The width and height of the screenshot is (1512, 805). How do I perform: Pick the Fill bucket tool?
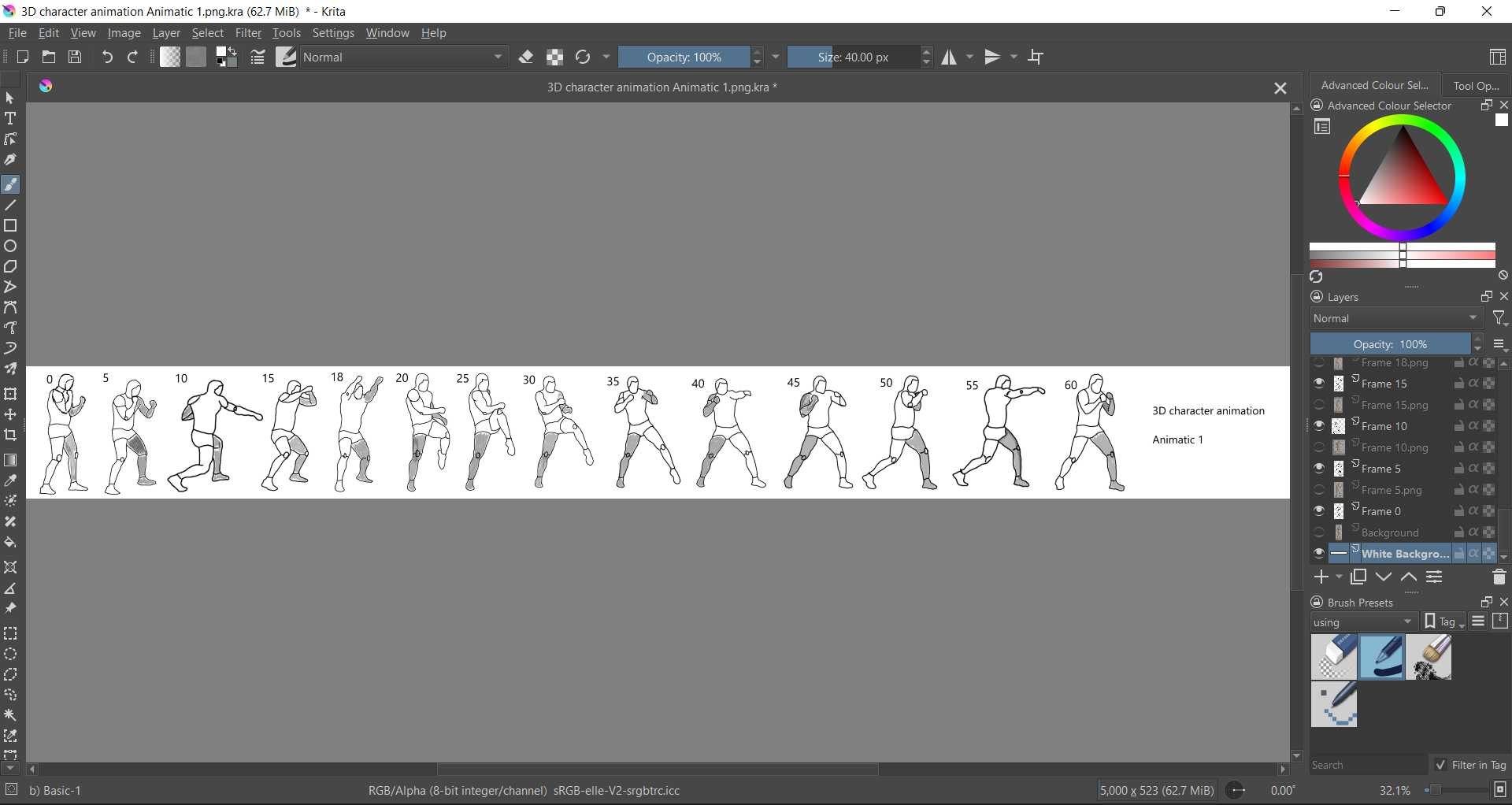click(x=10, y=543)
